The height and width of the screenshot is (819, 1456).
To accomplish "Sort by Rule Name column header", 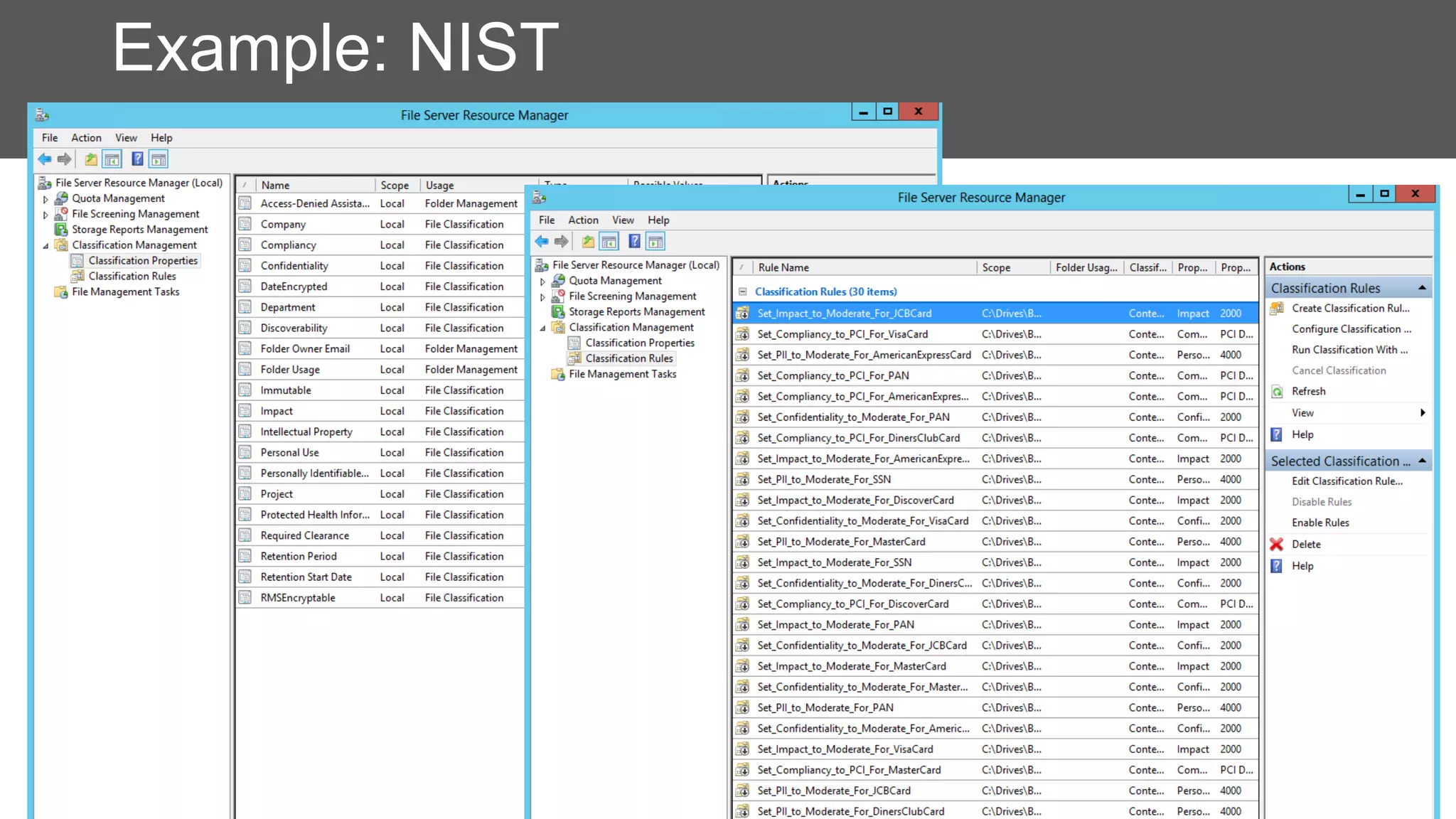I will click(864, 267).
